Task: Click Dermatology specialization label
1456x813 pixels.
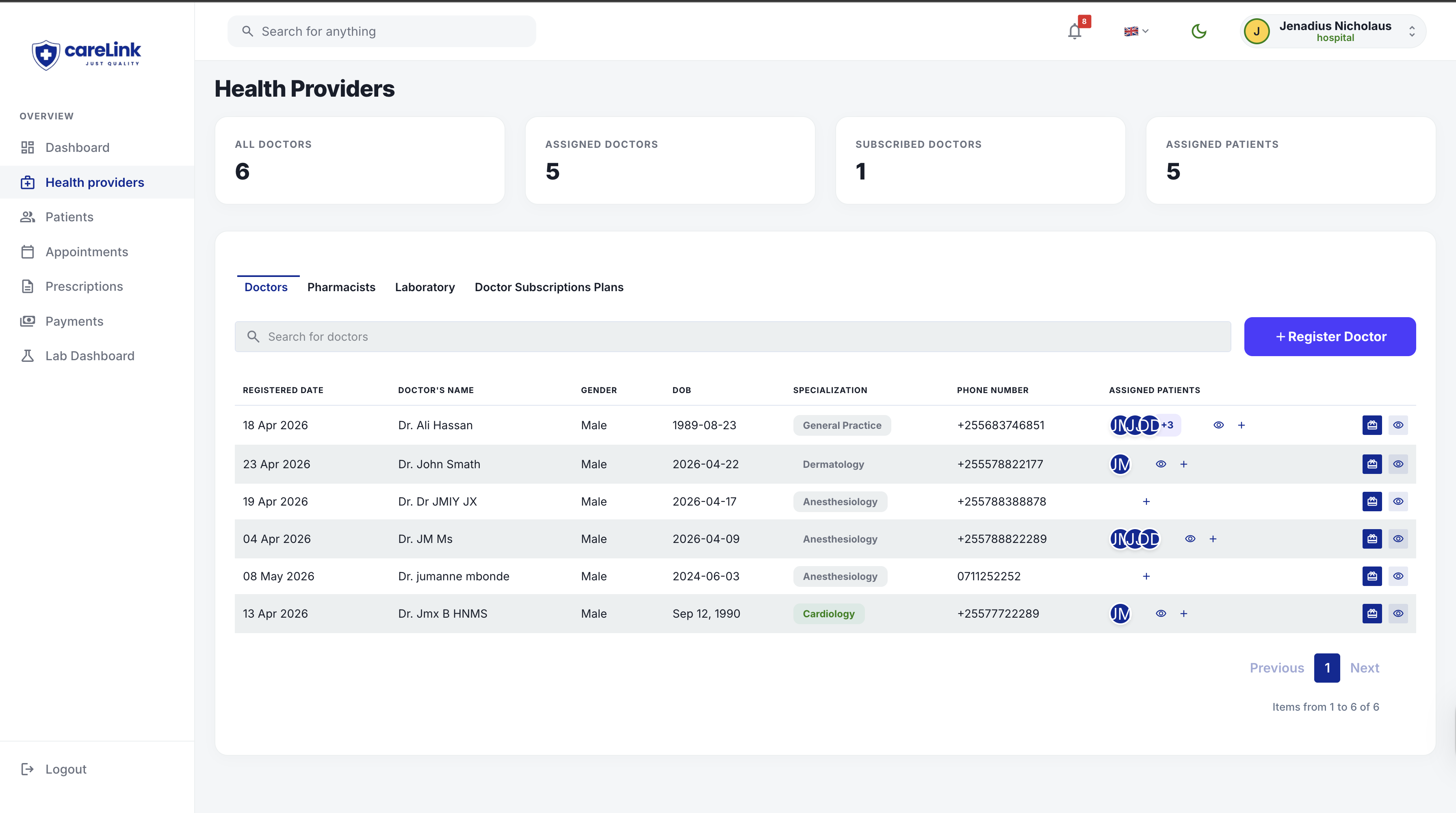Action: point(833,465)
